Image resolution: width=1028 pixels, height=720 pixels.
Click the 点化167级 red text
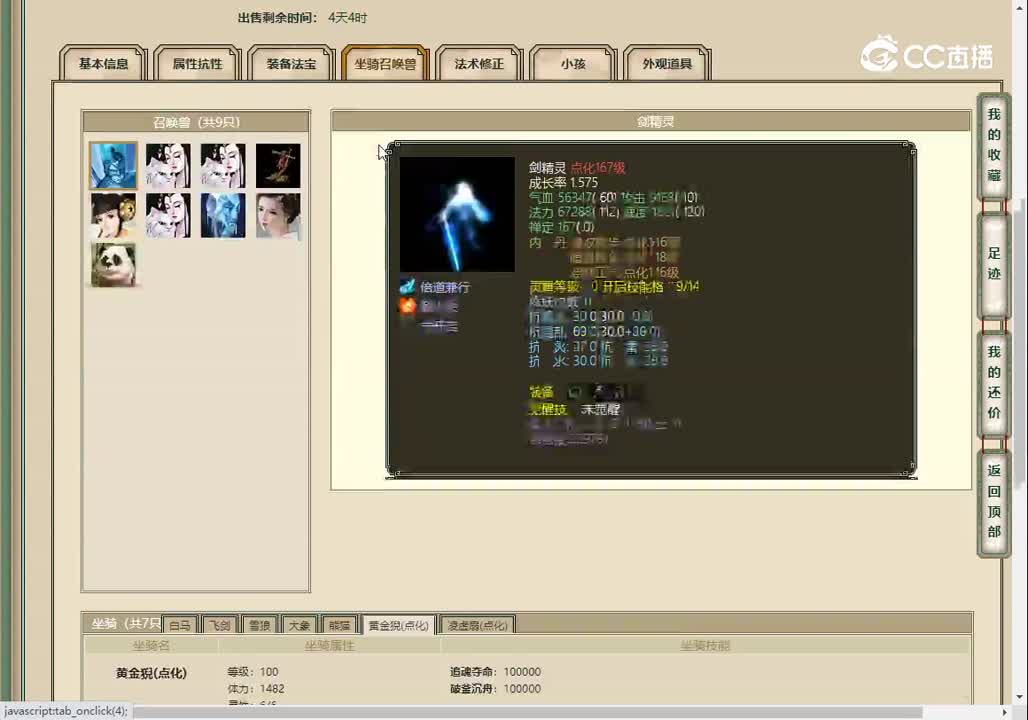click(598, 167)
